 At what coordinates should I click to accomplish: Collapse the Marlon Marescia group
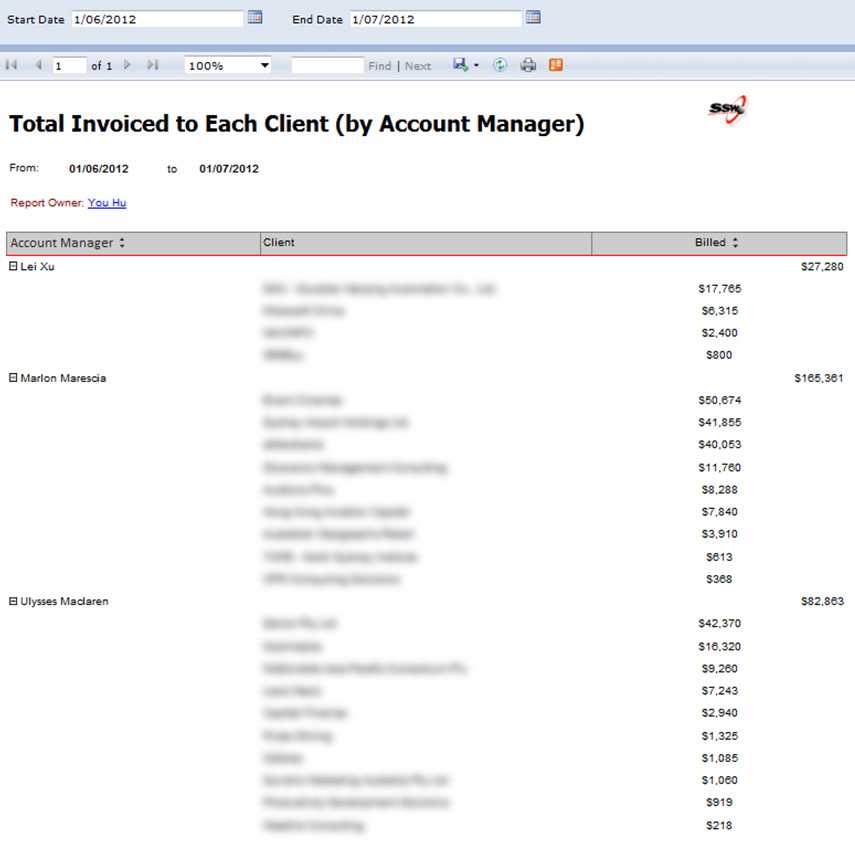coord(14,378)
